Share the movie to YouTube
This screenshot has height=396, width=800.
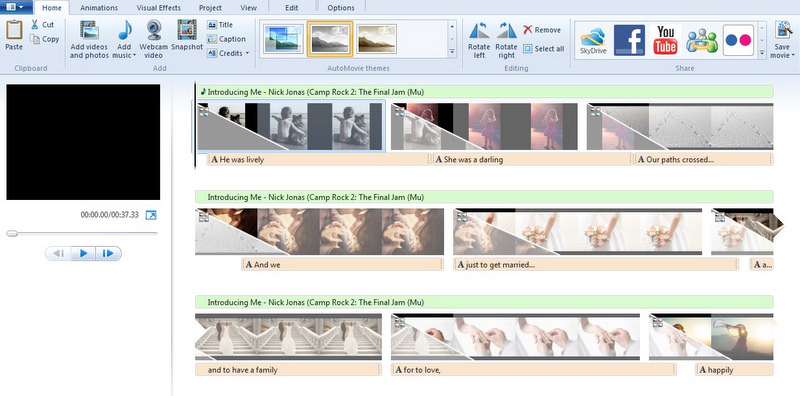coord(665,40)
